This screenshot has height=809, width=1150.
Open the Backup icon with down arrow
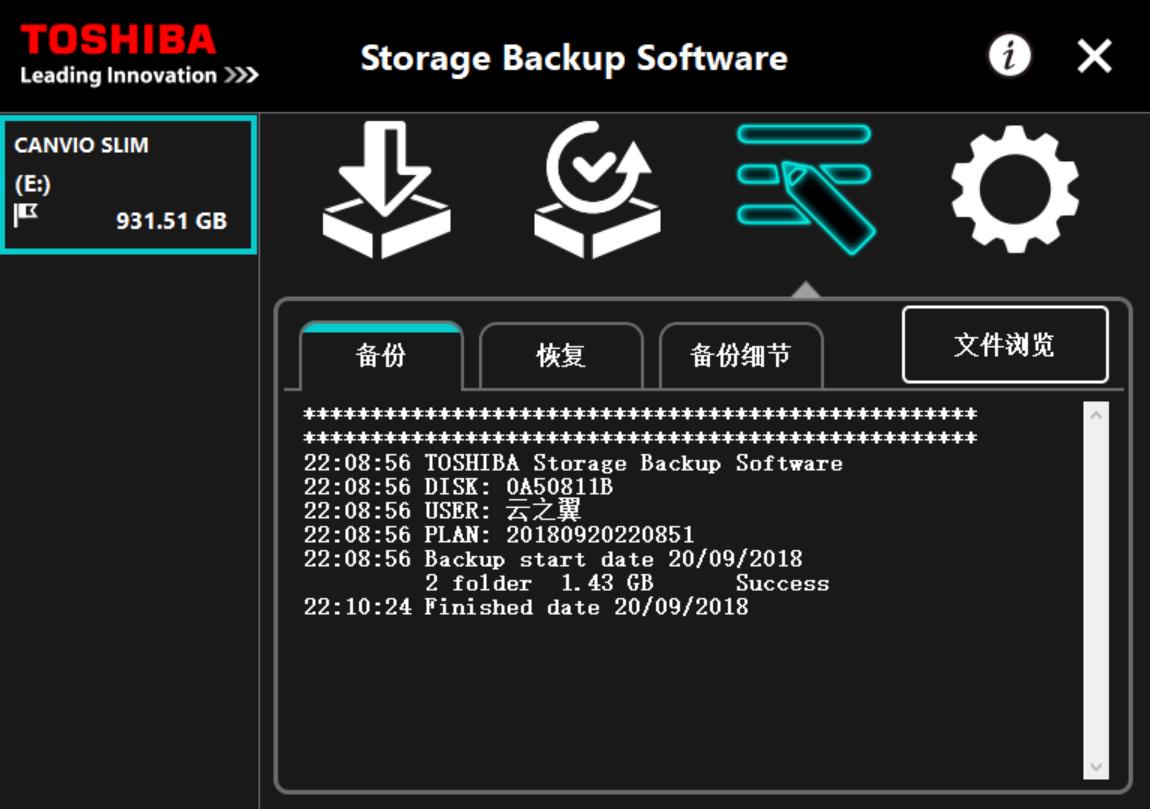[387, 190]
